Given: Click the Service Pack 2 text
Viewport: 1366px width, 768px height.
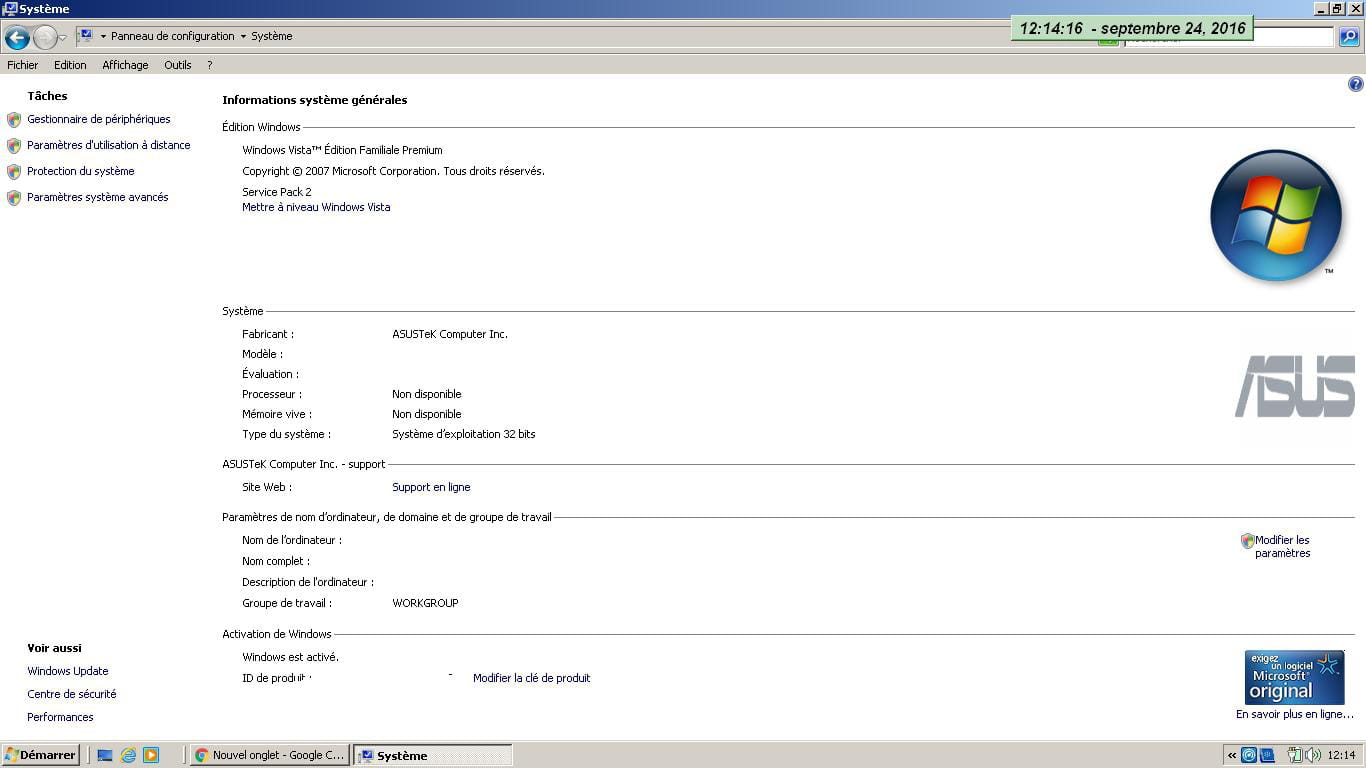Looking at the screenshot, I should pos(277,192).
